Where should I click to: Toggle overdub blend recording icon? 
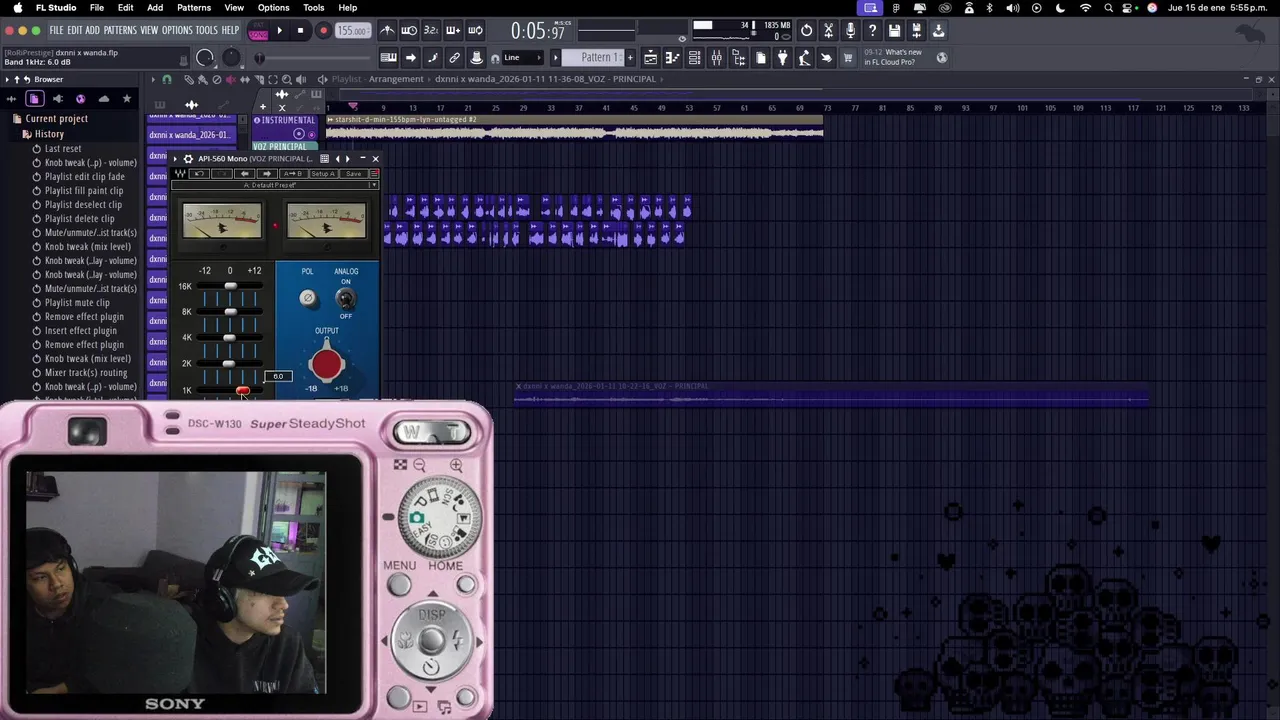(453, 31)
